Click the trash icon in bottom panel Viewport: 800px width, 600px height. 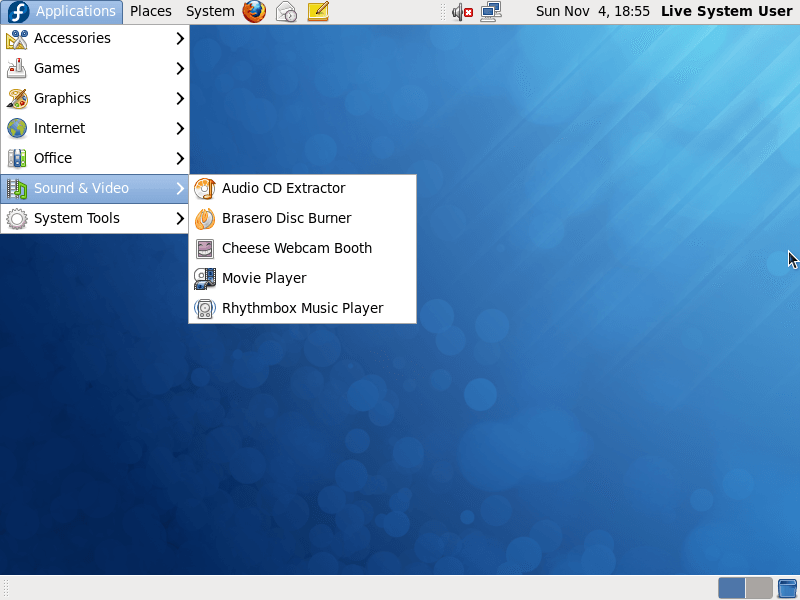tap(788, 588)
